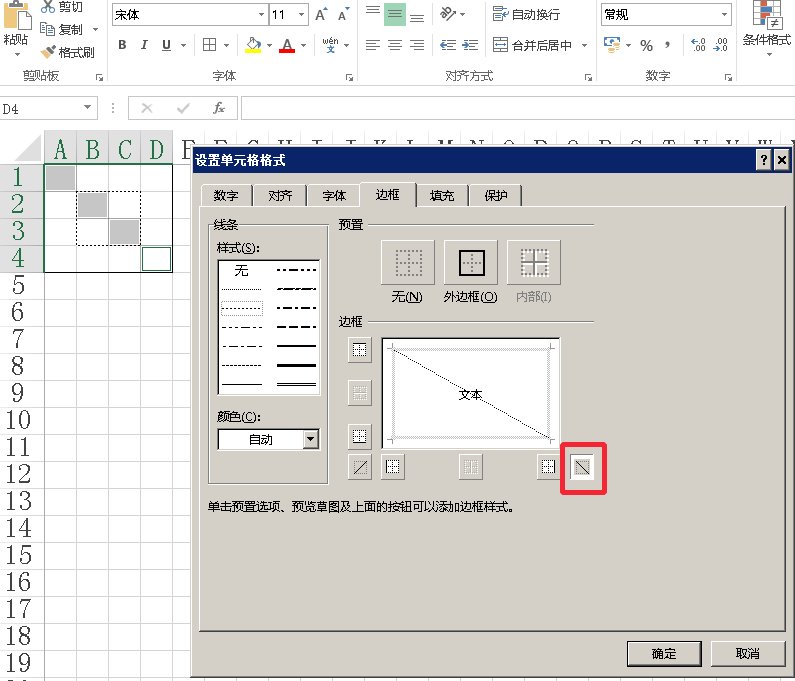This screenshot has height=681, width=795.
Task: Select the 无 border preset
Action: 407,263
